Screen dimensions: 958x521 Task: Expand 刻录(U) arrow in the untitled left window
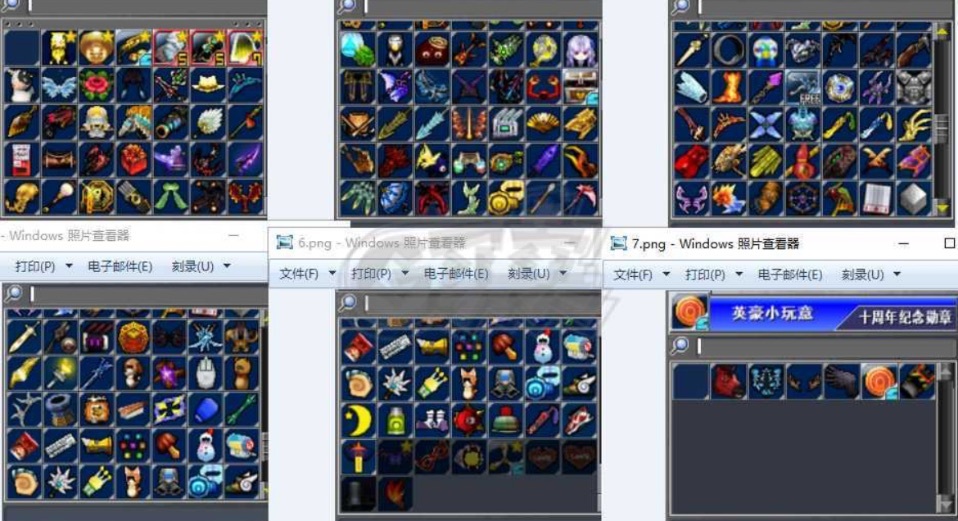pos(227,266)
